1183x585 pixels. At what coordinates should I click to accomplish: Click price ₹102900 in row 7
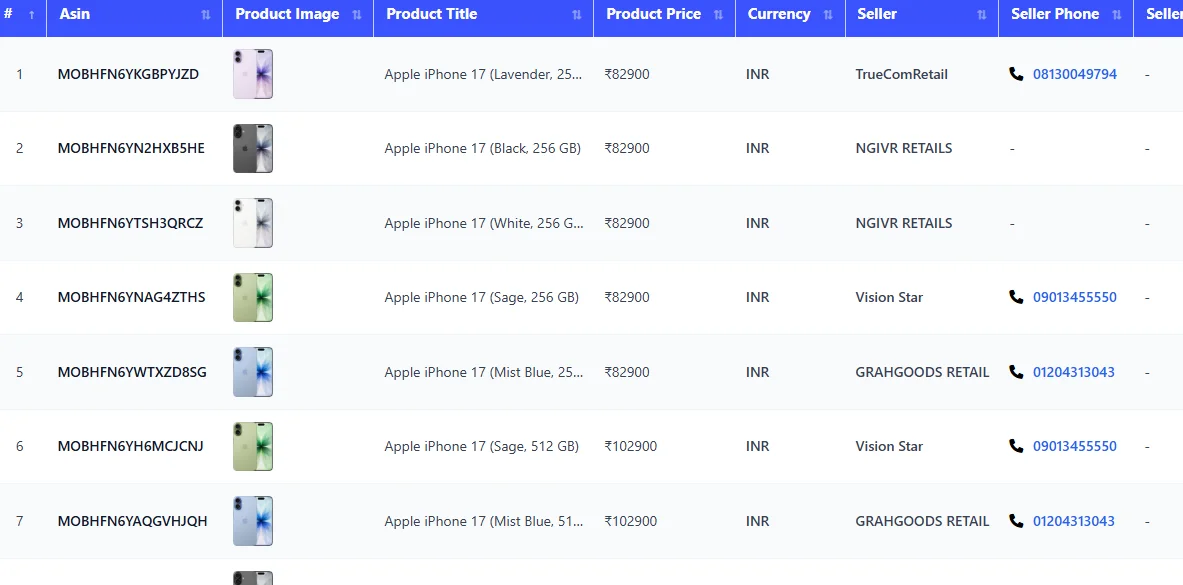tap(631, 521)
